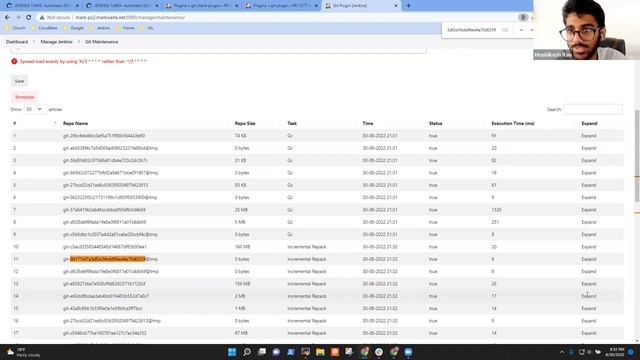Image resolution: width=640 pixels, height=360 pixels.
Task: Open Task View on the taskbar
Action: click(262, 352)
